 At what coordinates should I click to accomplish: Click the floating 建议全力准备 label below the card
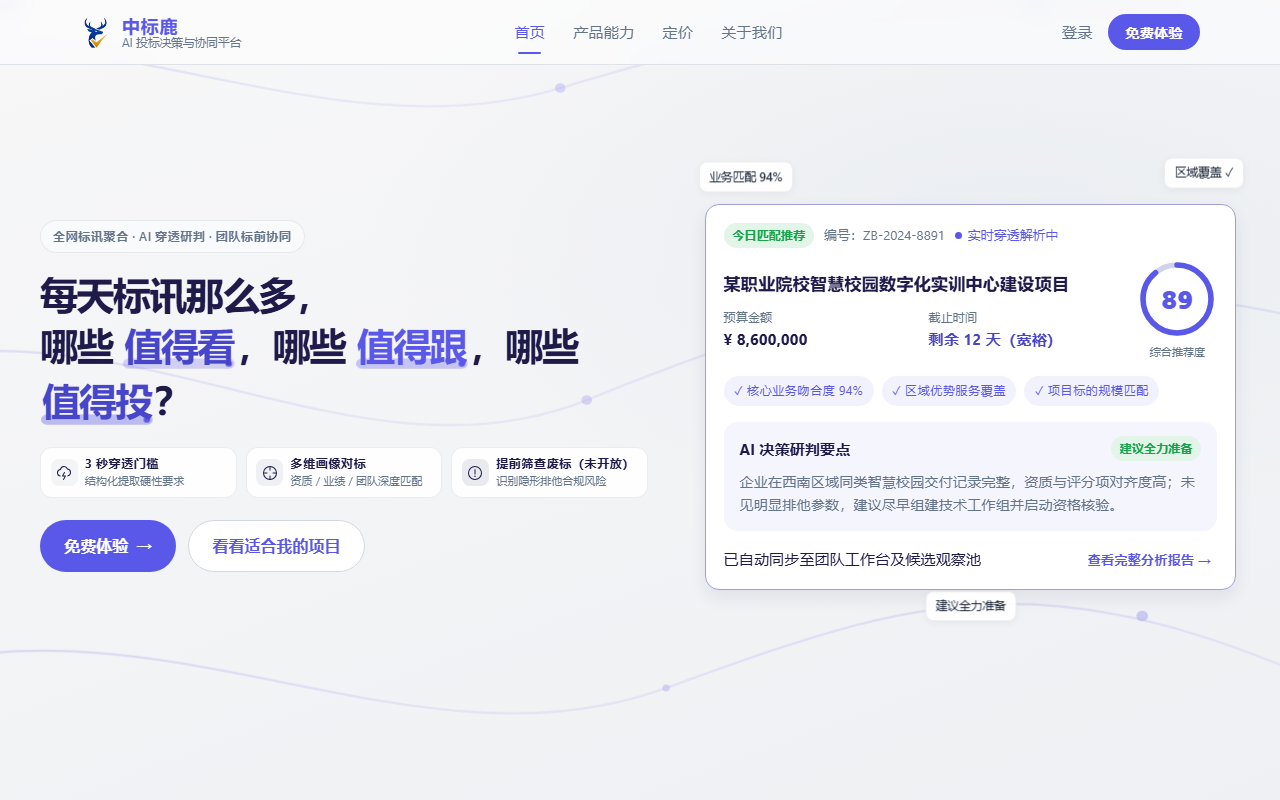coord(971,605)
